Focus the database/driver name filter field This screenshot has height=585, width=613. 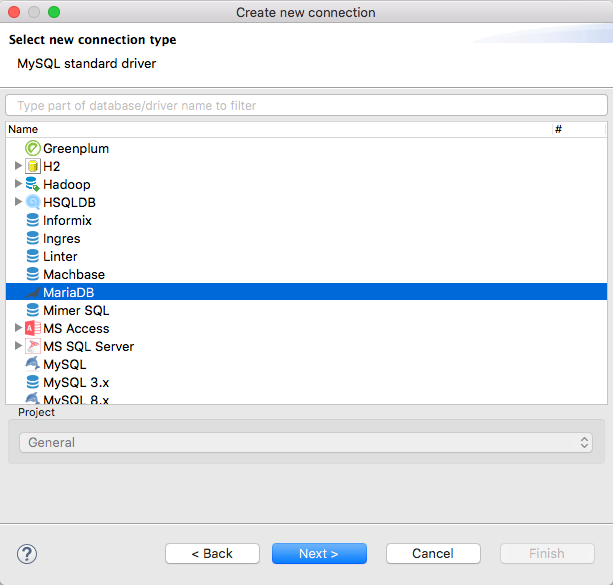click(306, 106)
